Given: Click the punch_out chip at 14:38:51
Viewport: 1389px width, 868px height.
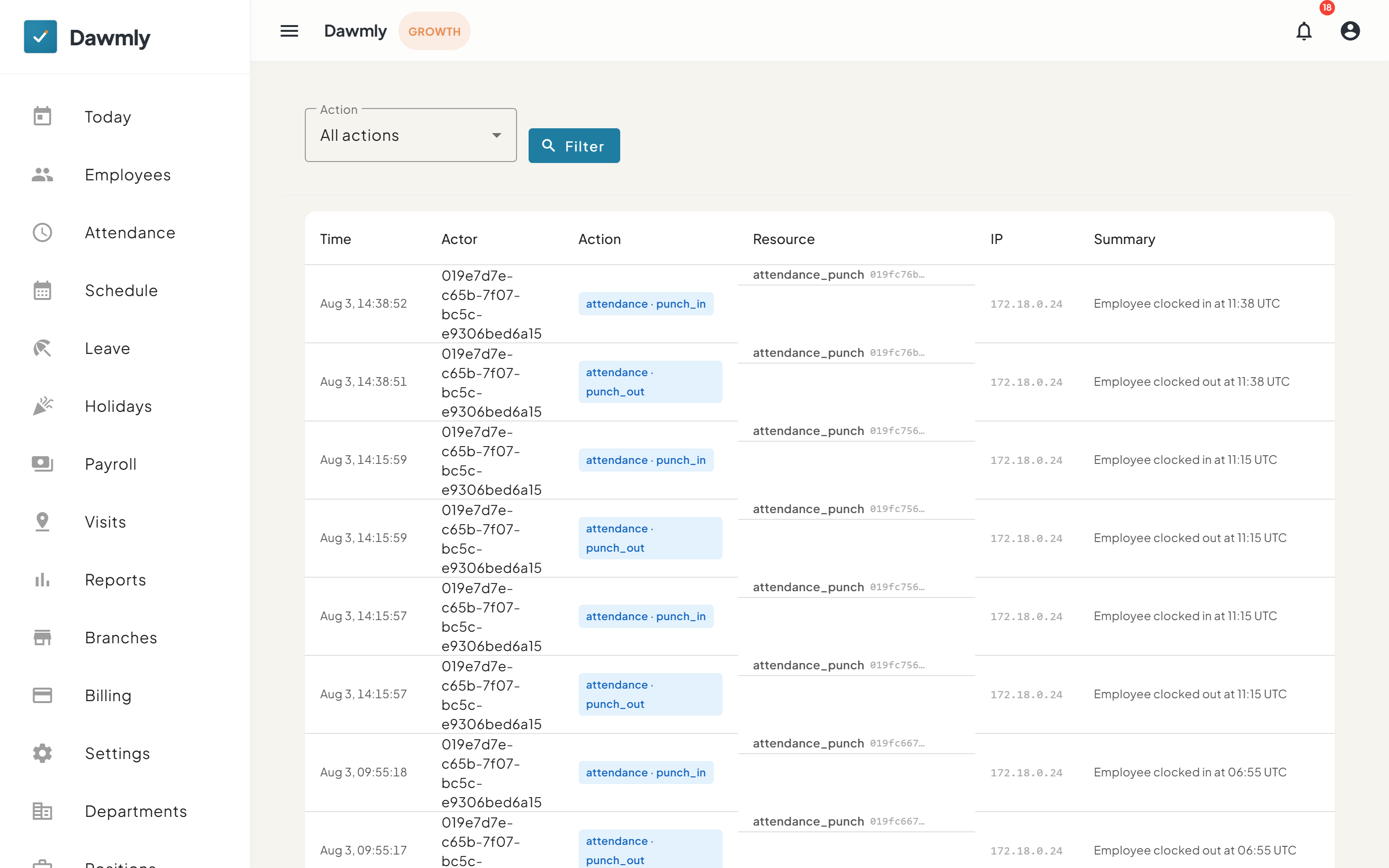Looking at the screenshot, I should click(x=650, y=382).
